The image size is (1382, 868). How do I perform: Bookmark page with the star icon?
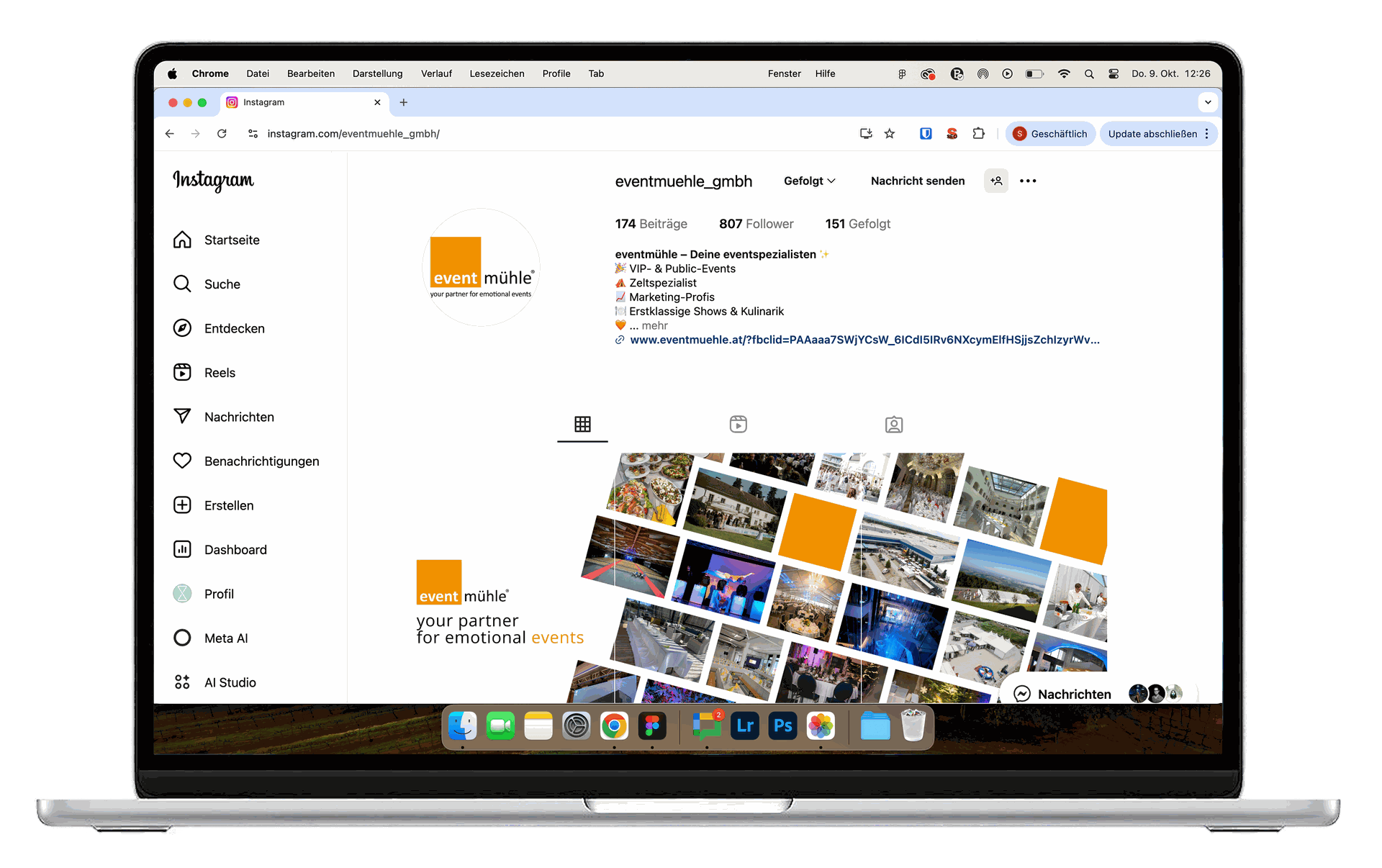(x=890, y=134)
